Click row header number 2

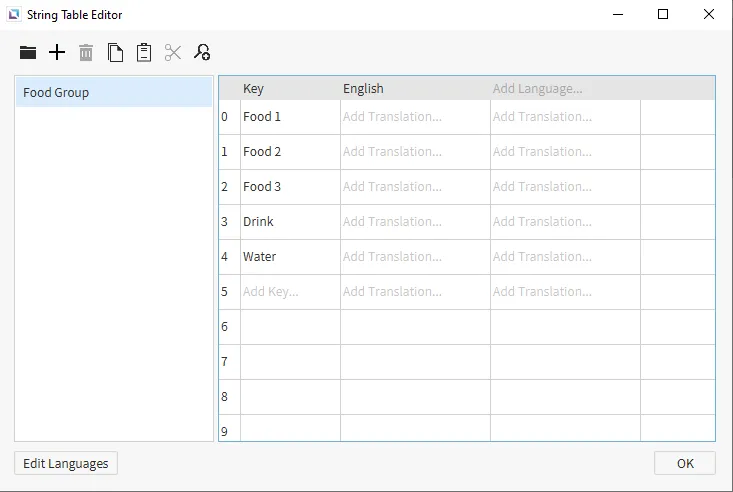pos(225,187)
